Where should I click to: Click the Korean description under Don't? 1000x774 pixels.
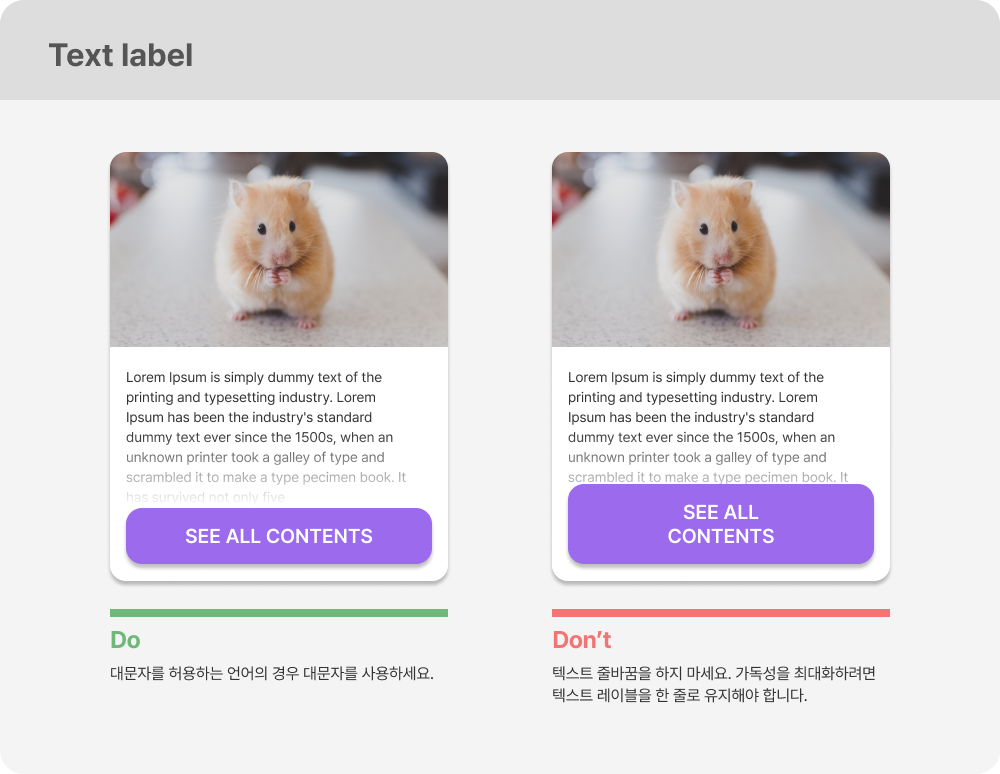click(714, 684)
